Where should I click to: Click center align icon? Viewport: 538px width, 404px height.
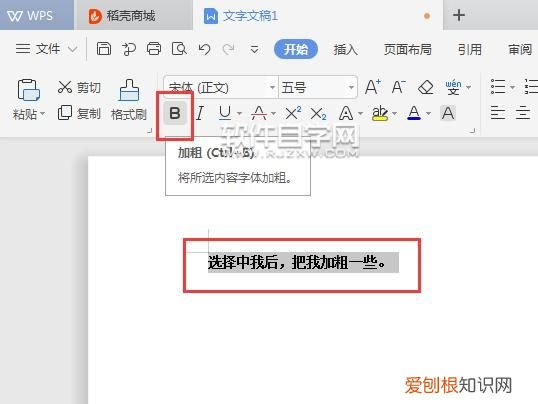523,113
